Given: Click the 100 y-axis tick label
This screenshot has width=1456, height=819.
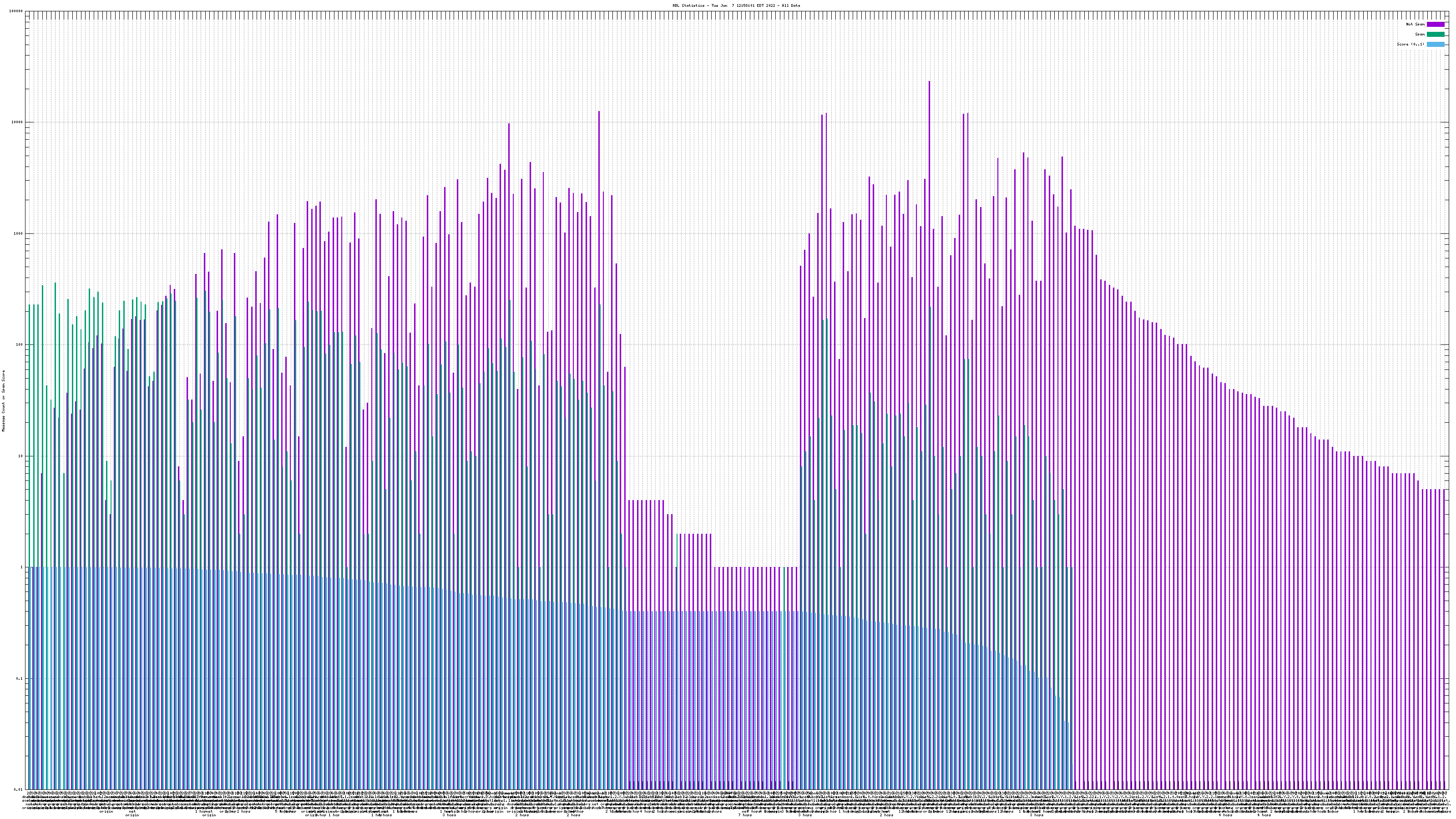Looking at the screenshot, I should 20,345.
